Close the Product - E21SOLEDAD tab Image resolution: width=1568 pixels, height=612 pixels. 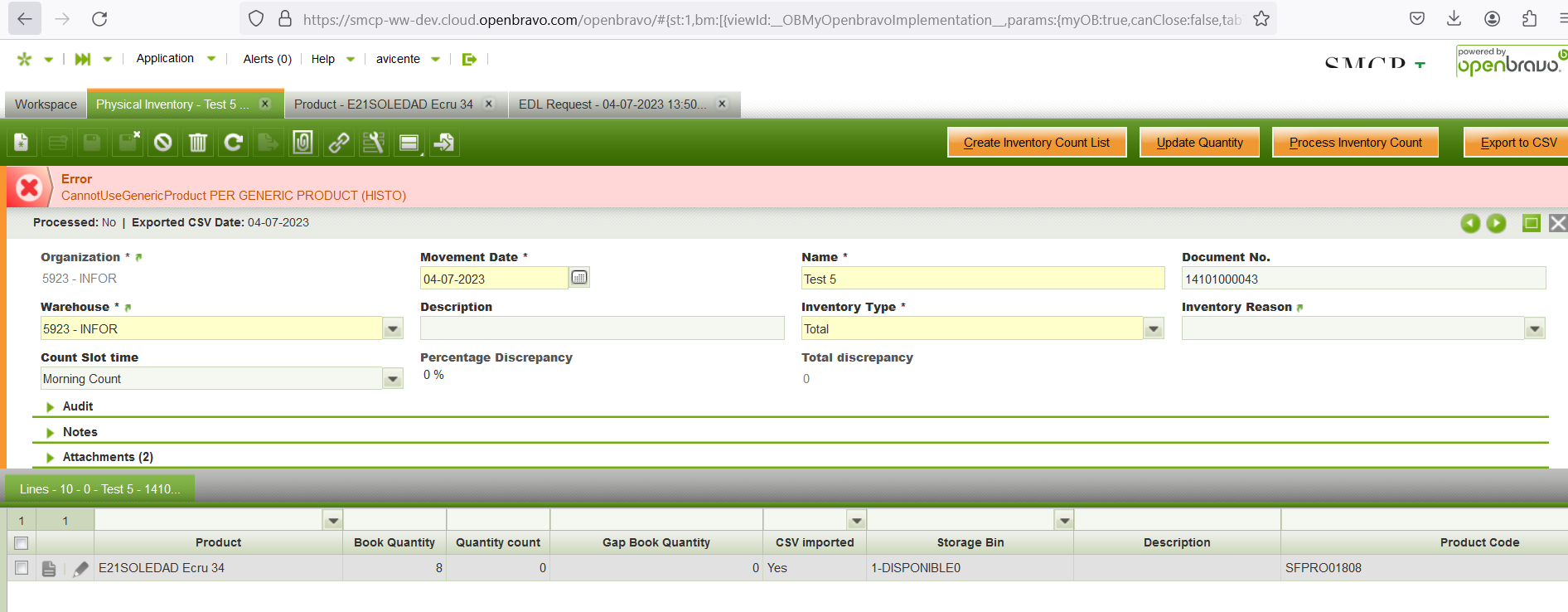[489, 104]
